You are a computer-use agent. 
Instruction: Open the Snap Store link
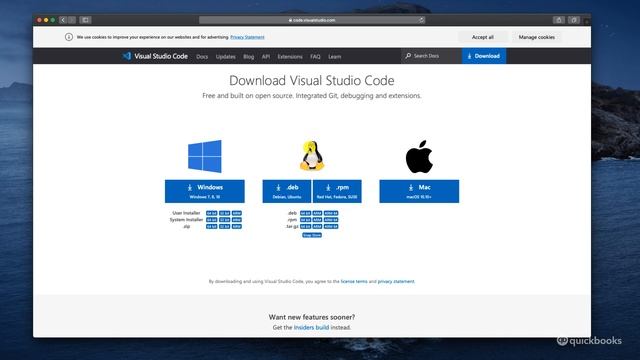tap(312, 235)
